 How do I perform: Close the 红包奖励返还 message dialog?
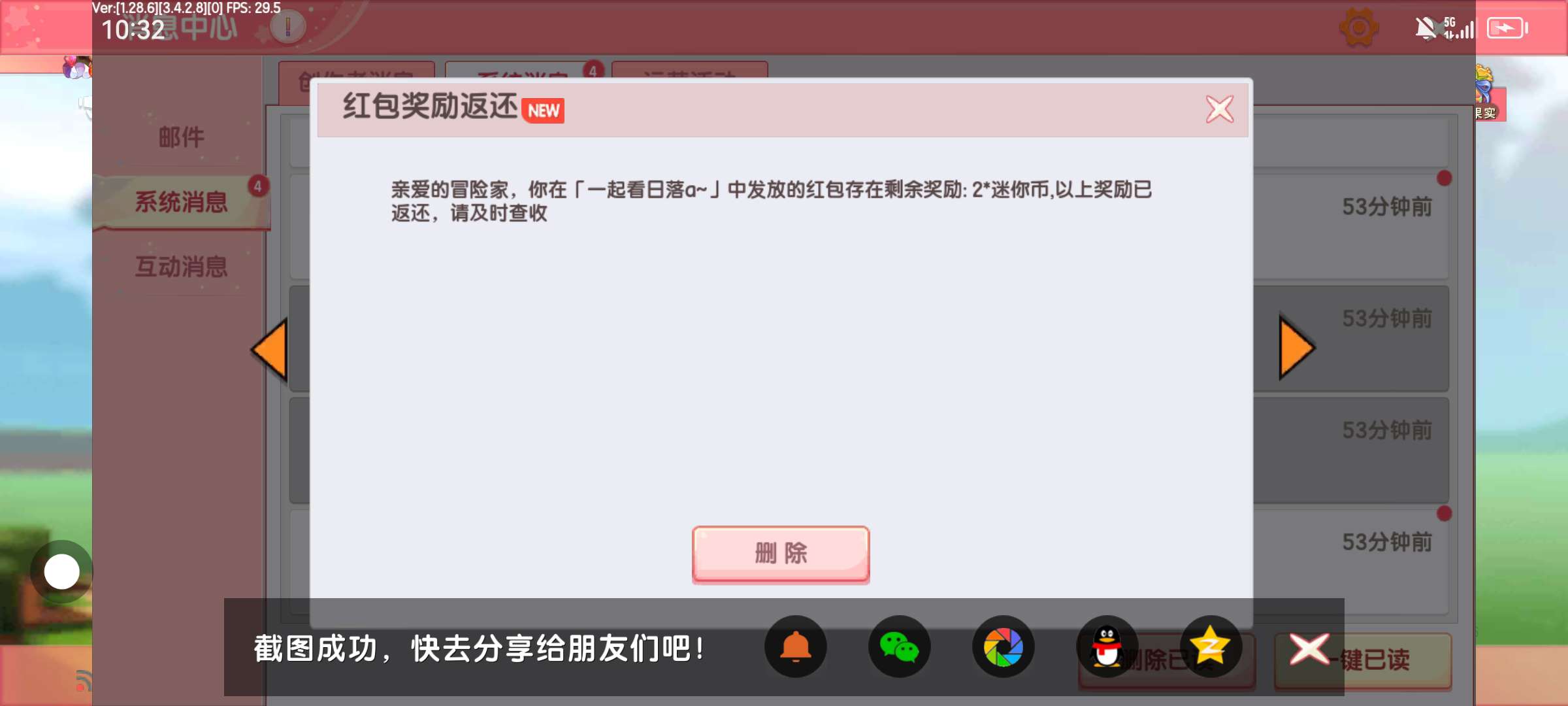click(x=1220, y=109)
